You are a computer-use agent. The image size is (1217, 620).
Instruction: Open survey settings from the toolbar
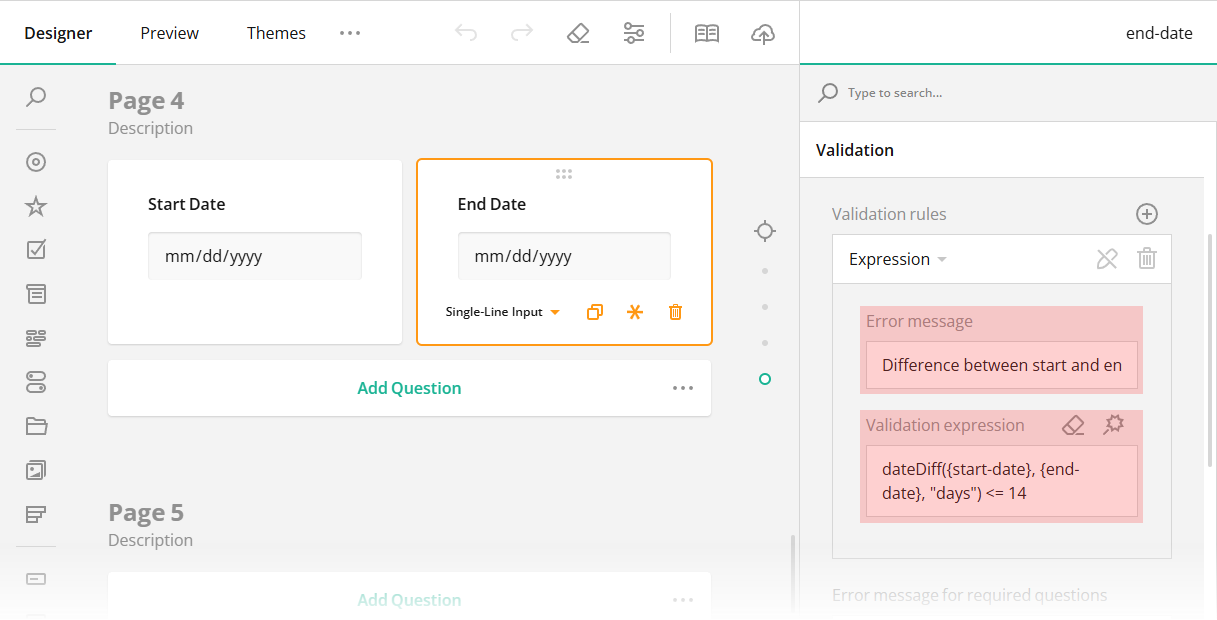pos(633,32)
